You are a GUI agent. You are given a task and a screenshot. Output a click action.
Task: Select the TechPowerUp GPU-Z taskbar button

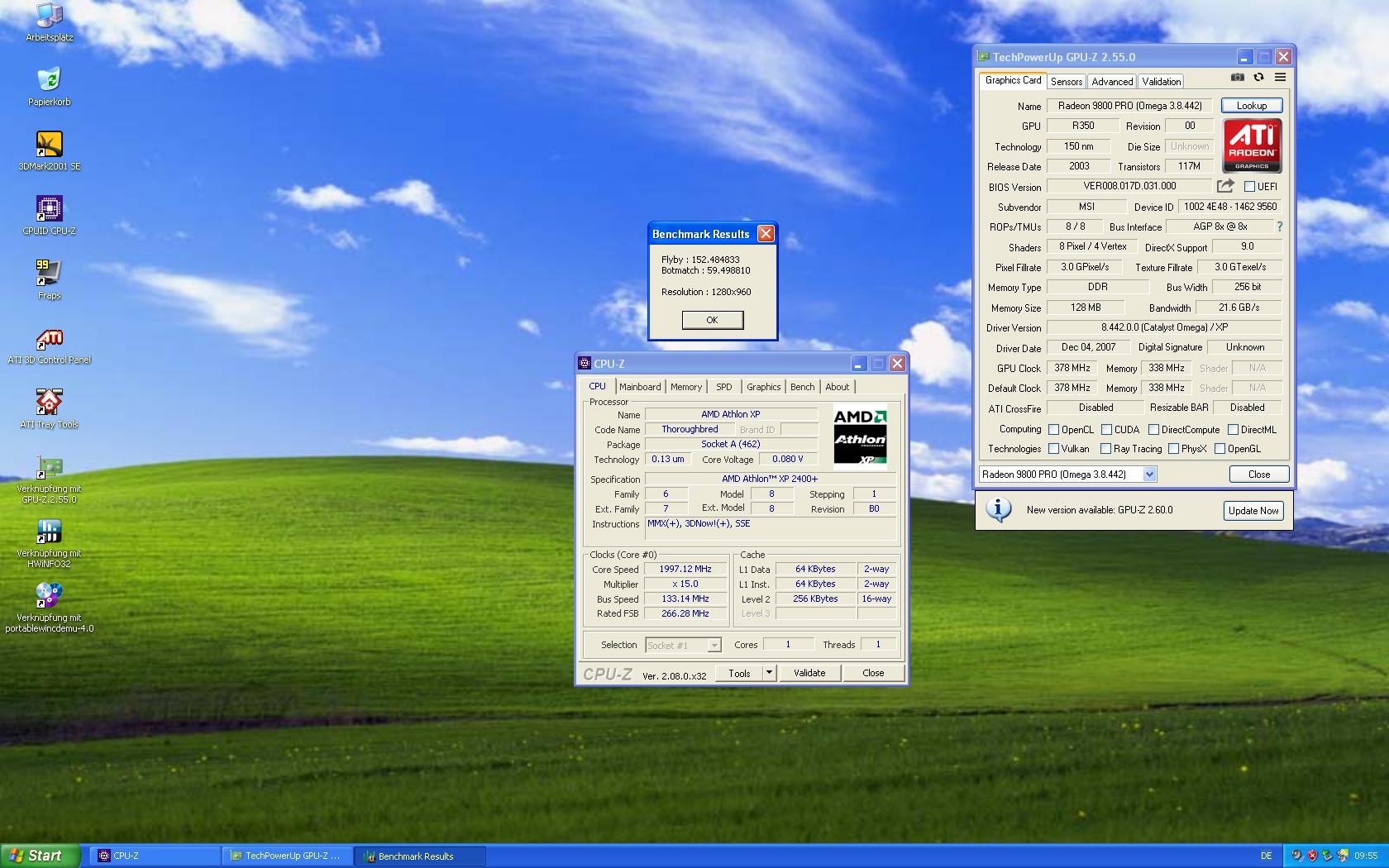click(288, 856)
